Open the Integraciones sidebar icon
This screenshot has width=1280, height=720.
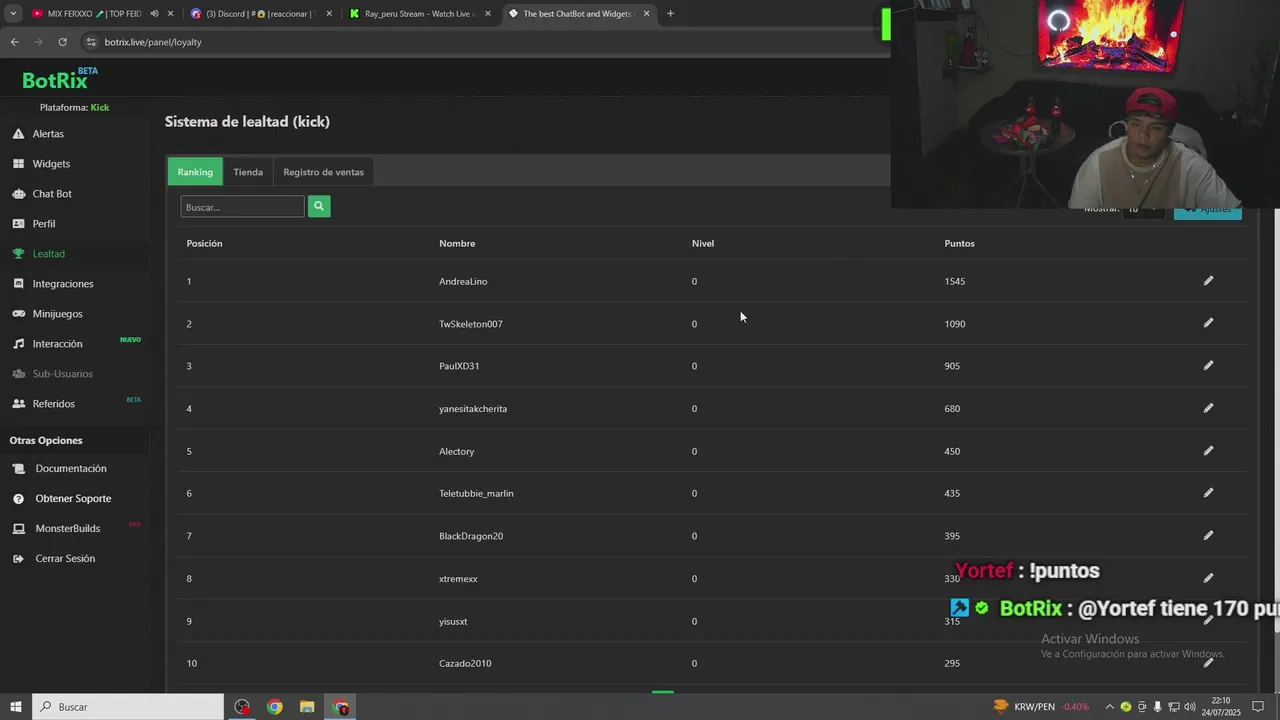point(18,284)
